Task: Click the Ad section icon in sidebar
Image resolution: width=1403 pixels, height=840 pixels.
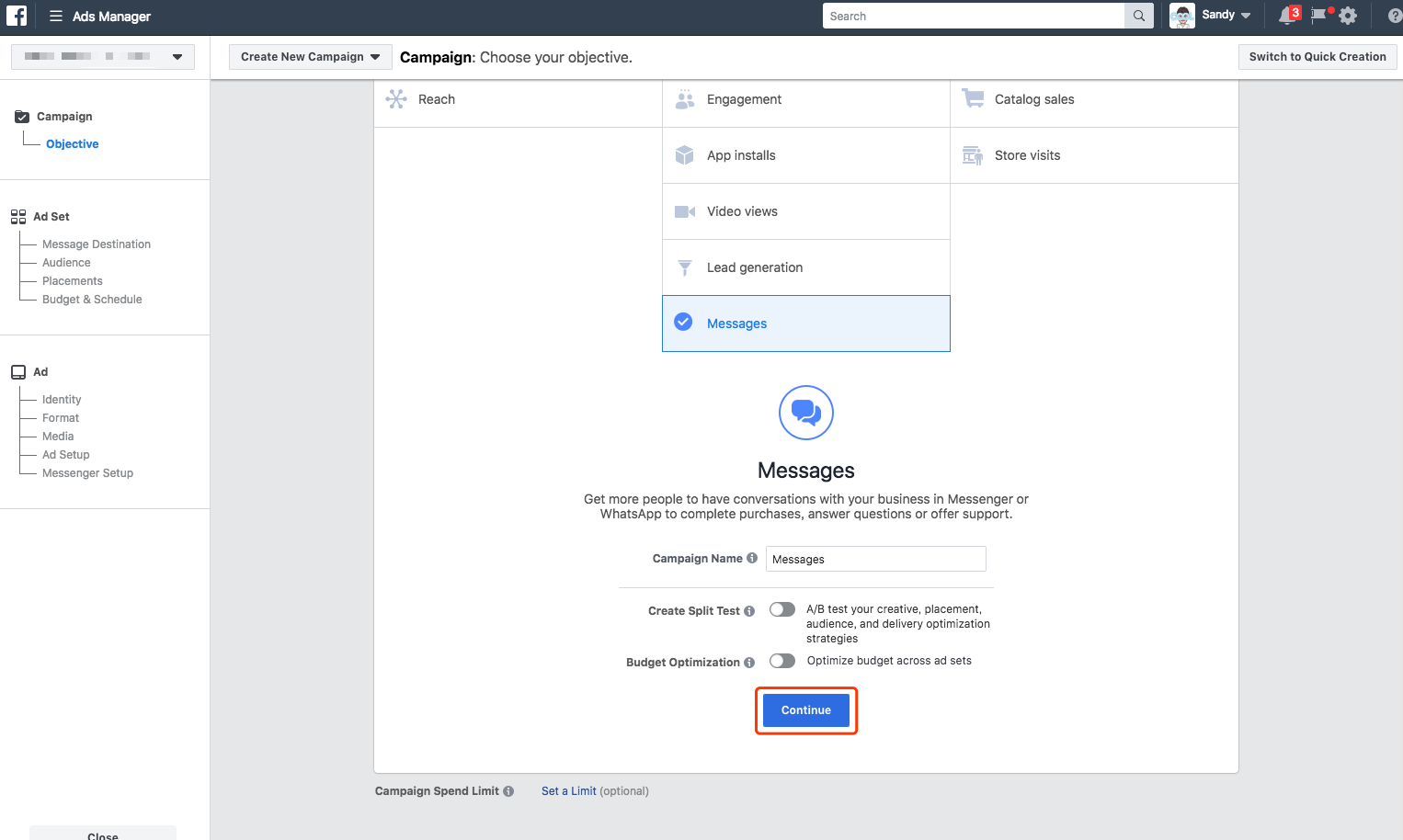Action: [x=18, y=372]
